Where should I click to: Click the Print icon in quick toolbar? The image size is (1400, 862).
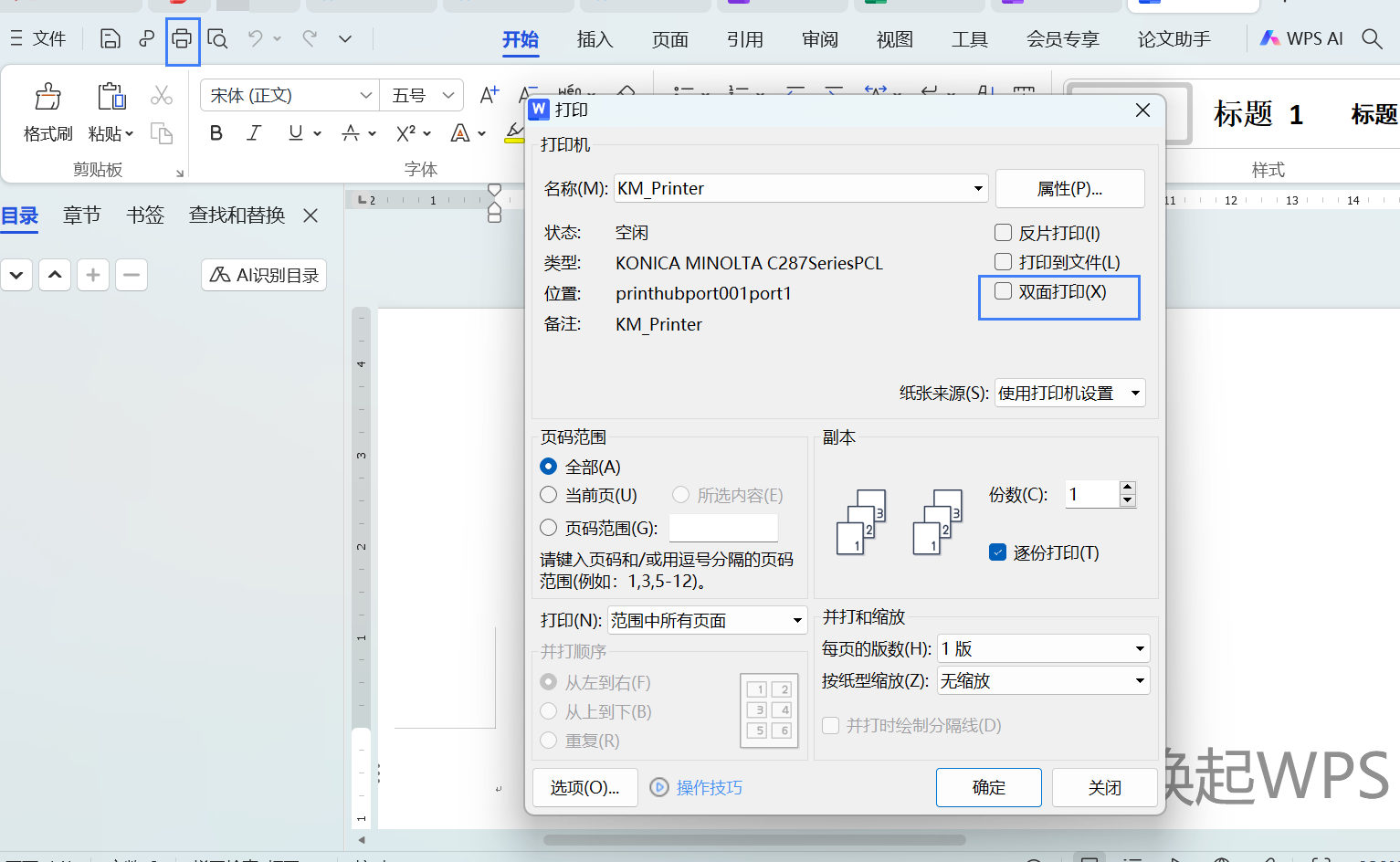pos(182,38)
